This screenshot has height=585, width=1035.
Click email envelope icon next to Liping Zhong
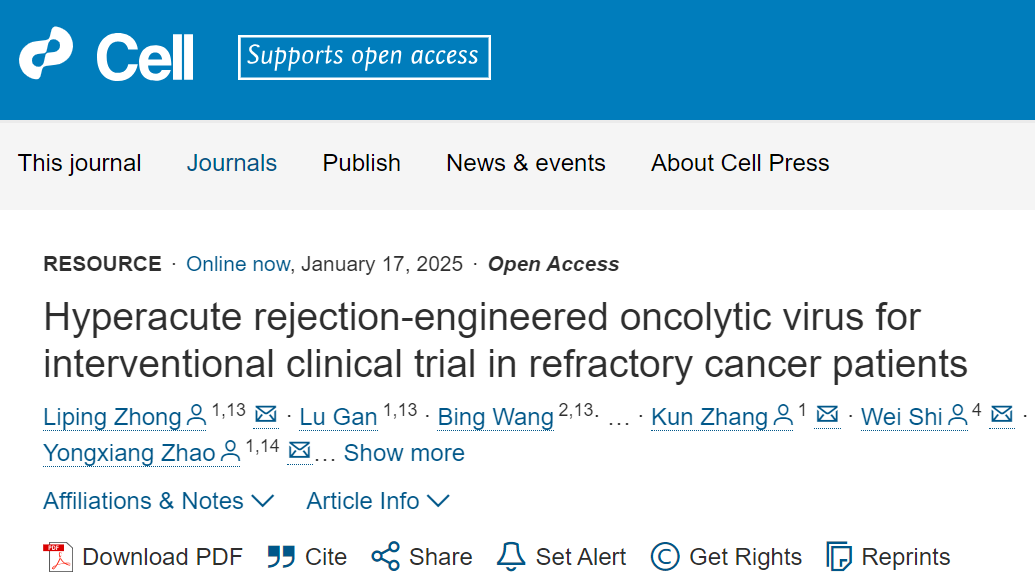click(x=266, y=415)
